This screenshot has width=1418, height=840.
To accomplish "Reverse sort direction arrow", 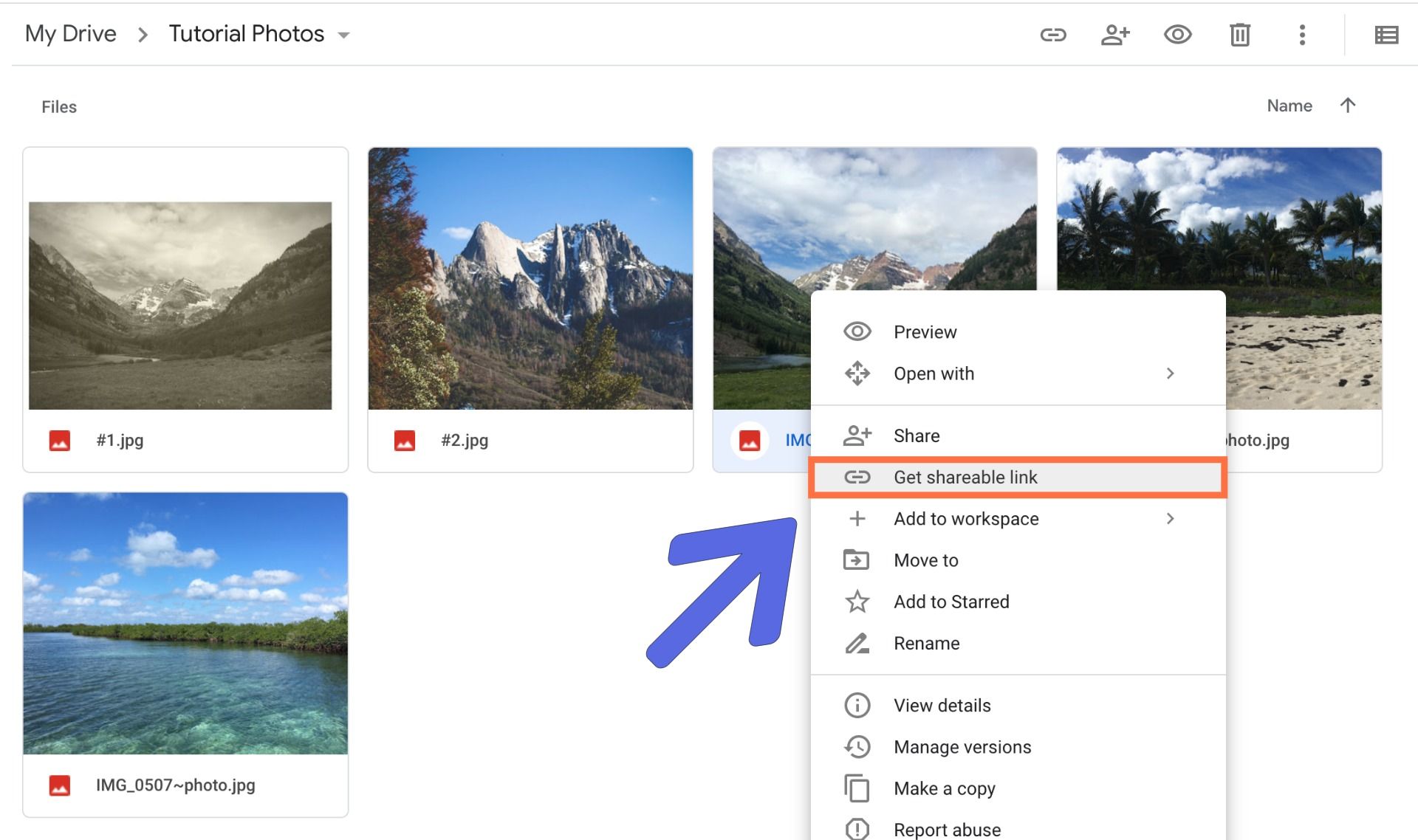I will pos(1348,106).
